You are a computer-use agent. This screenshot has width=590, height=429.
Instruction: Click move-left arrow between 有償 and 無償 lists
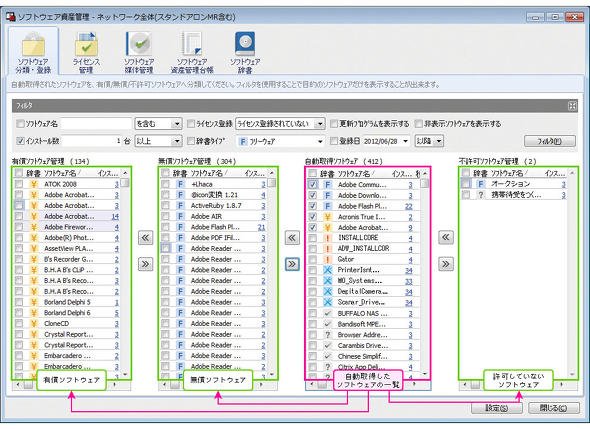146,237
